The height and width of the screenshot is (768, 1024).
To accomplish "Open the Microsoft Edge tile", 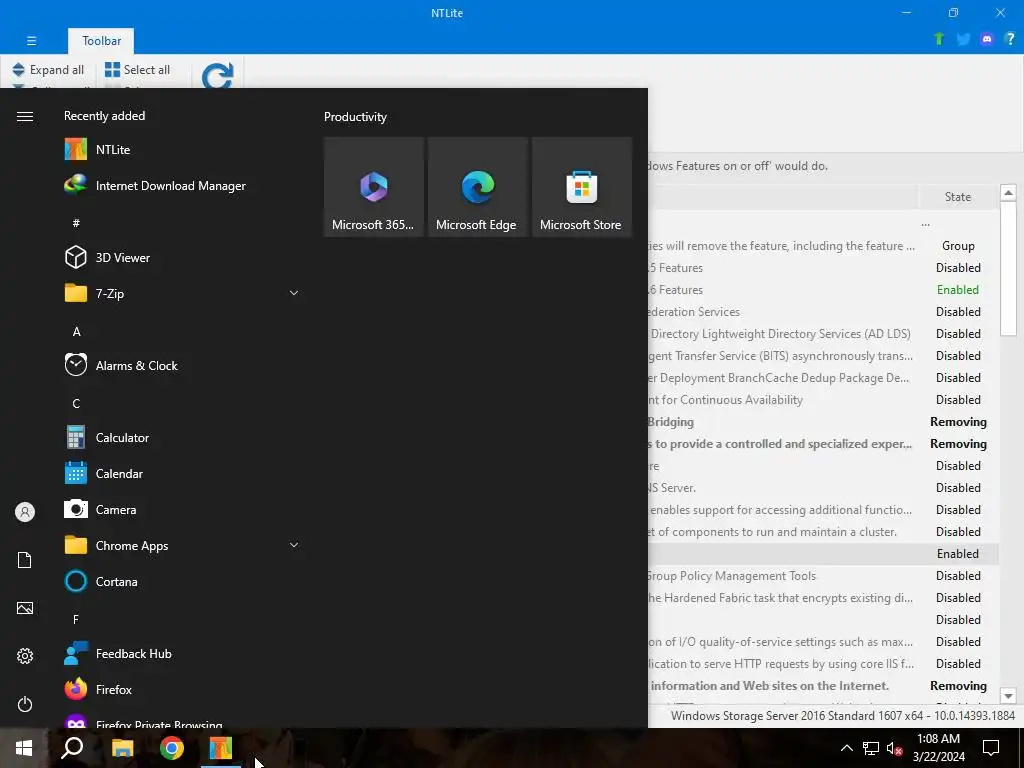I will tap(477, 187).
